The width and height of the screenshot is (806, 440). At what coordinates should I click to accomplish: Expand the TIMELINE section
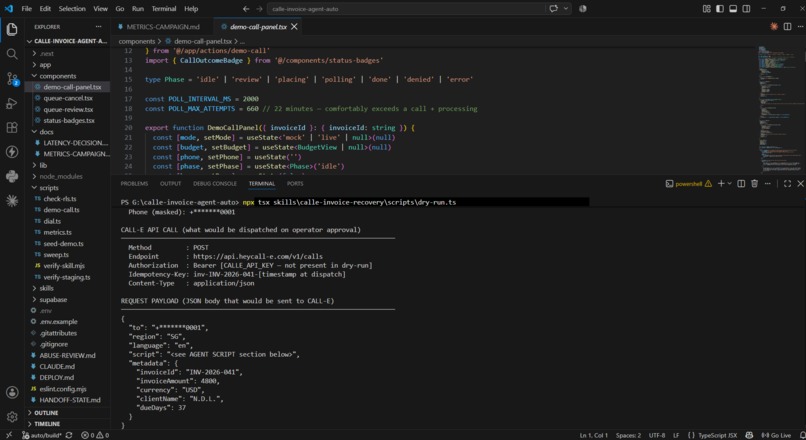pos(67,424)
